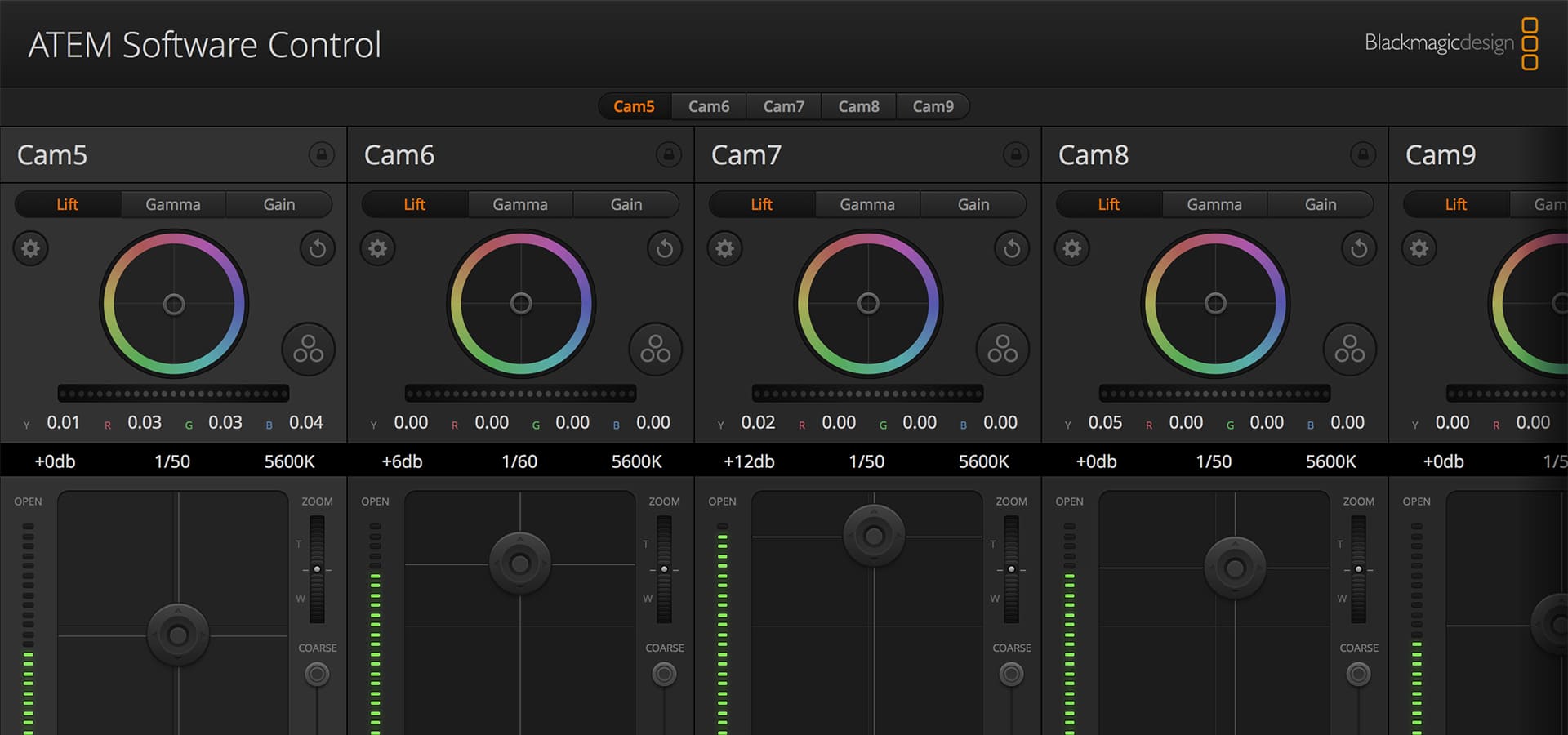The width and height of the screenshot is (1568, 735).
Task: Select the Cam9 tab in top bar
Action: point(933,106)
